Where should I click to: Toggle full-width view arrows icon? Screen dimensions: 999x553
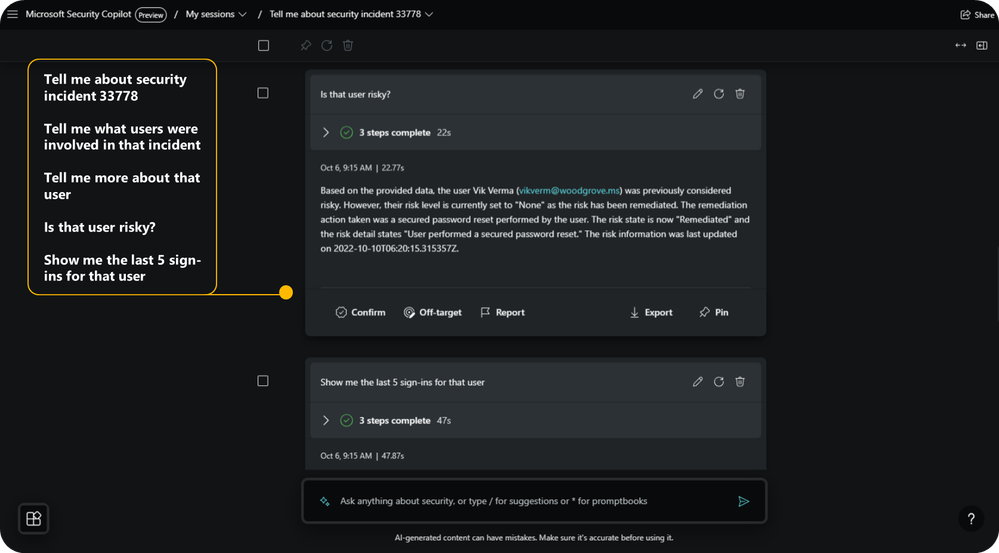[x=961, y=45]
